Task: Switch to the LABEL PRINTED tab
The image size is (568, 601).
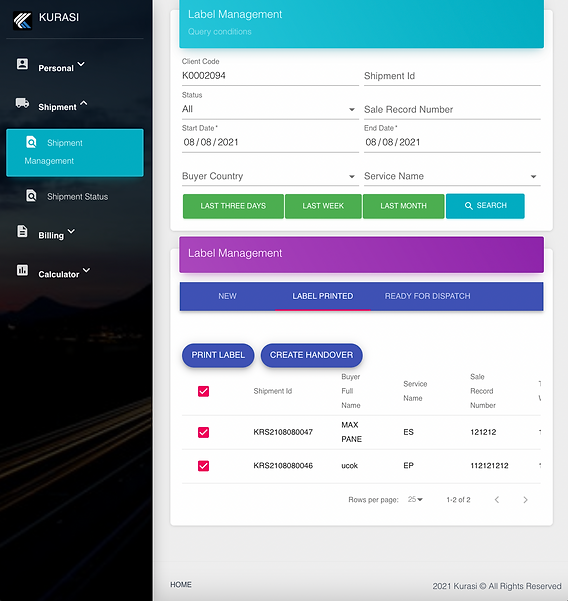Action: pos(323,296)
